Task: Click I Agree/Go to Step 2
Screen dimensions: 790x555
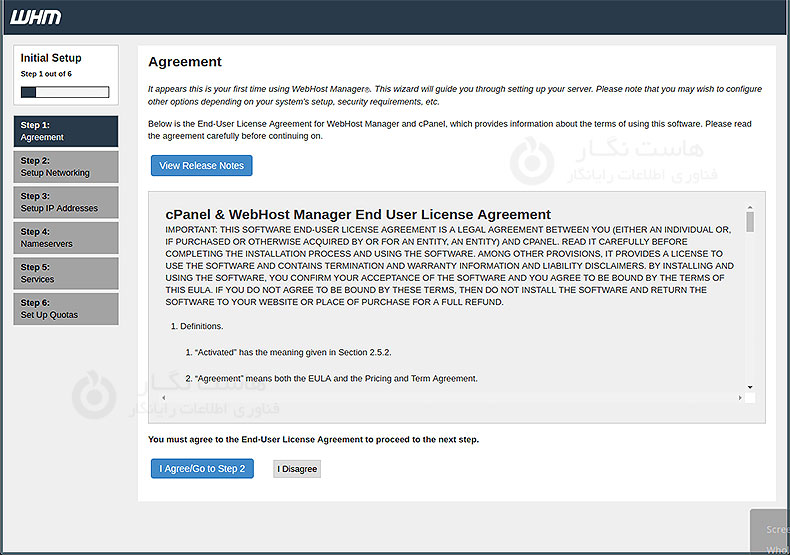Action: (202, 469)
